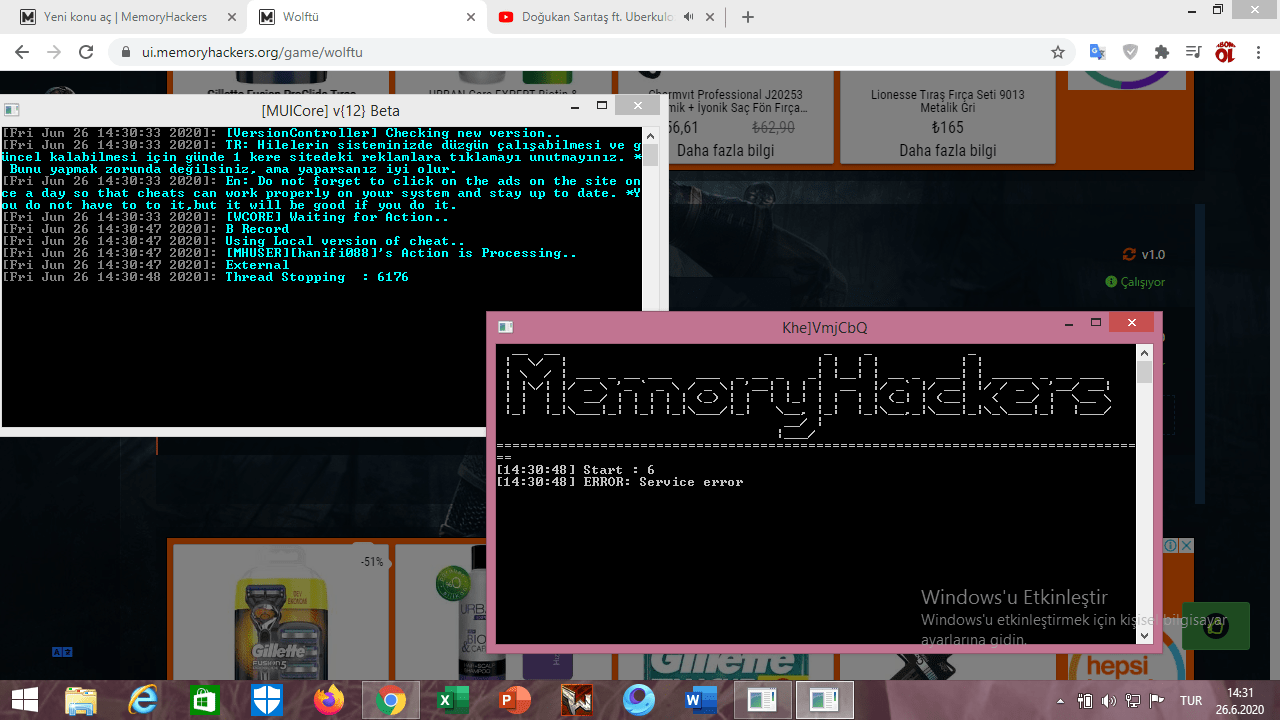Open the Windows Start menu
The width and height of the screenshot is (1280, 720).
pos(24,700)
